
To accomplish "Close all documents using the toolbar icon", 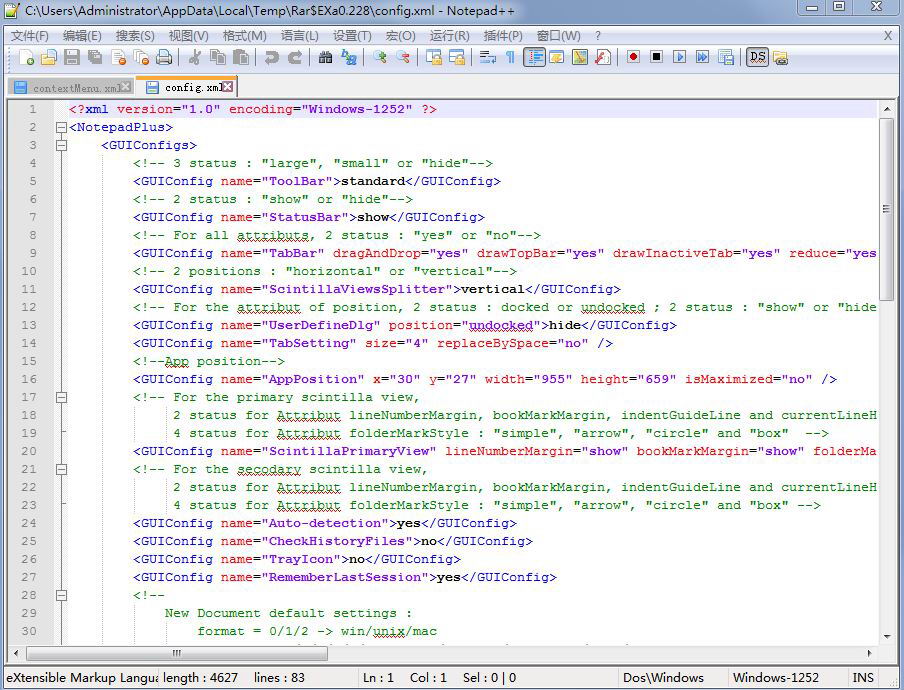I will point(141,57).
